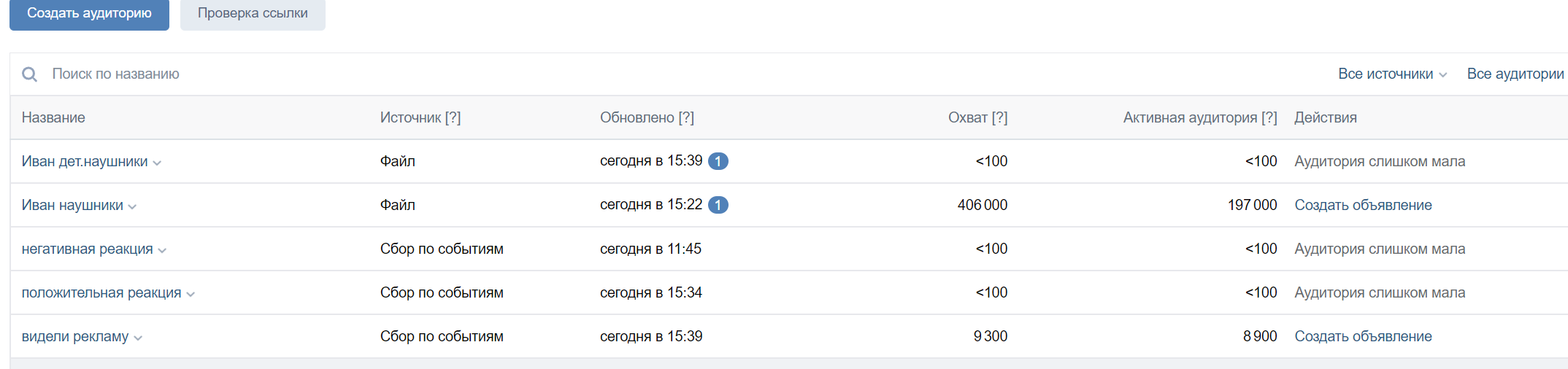Screen dimensions: 1568x369
Task: Click the search magnifier icon
Action: click(29, 74)
